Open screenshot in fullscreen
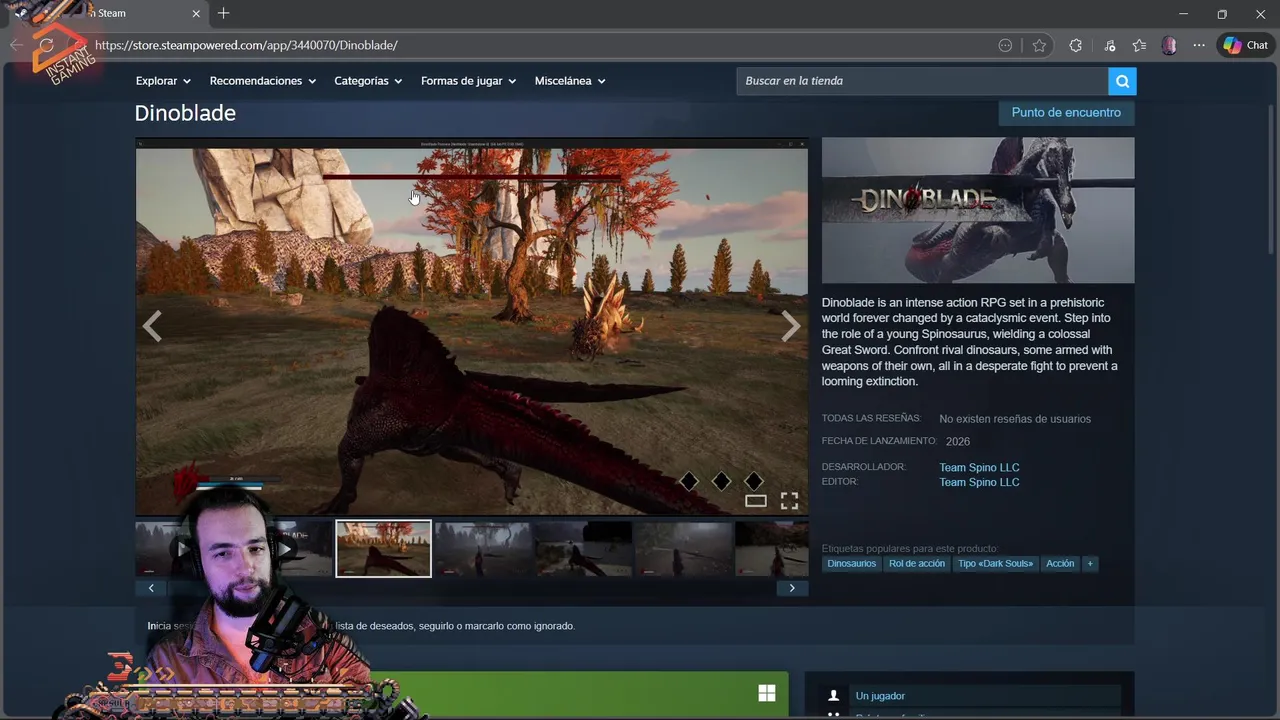The width and height of the screenshot is (1280, 720). (x=789, y=501)
